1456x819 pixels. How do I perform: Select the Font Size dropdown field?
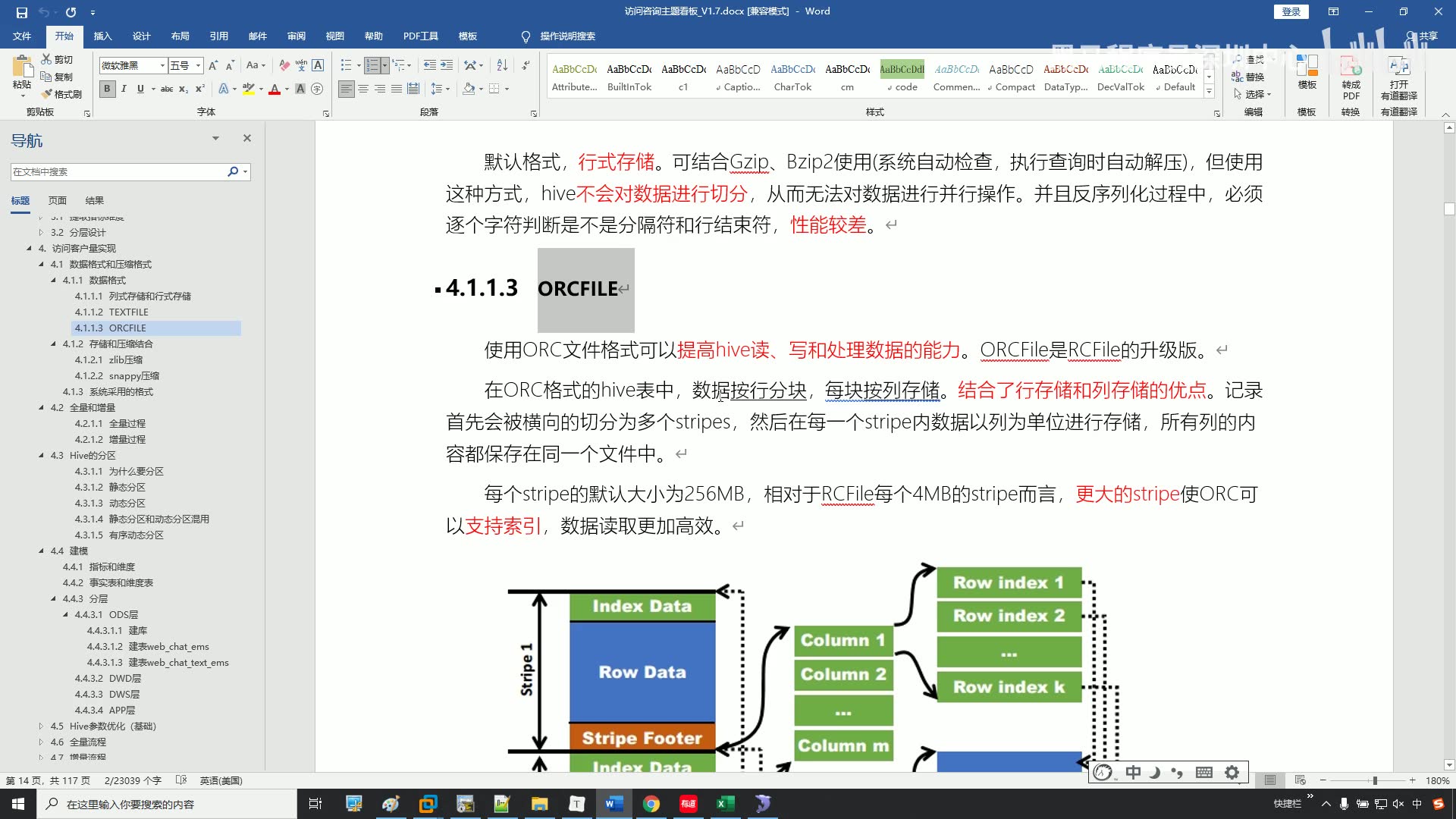pos(183,65)
